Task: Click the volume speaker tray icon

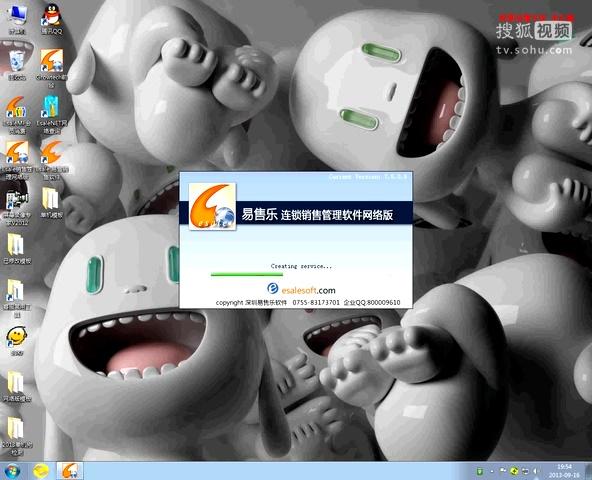Action: [x=535, y=471]
